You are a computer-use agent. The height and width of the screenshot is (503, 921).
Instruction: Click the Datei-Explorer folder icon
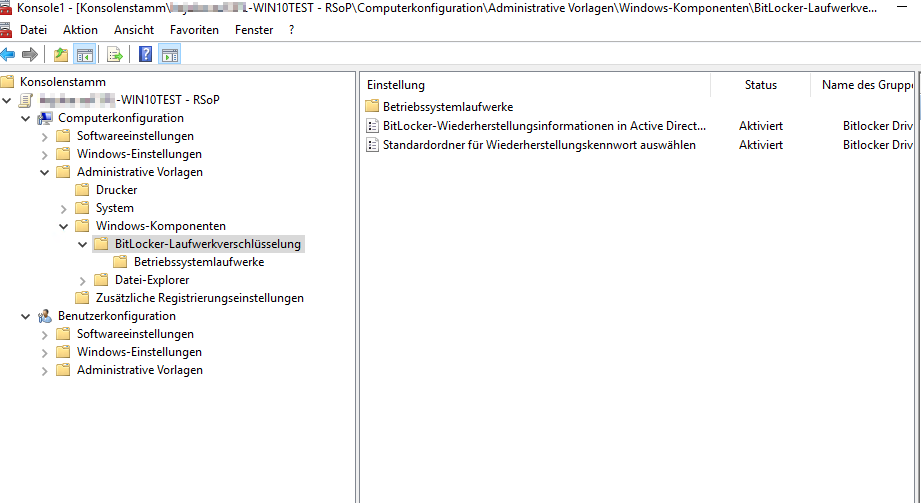(101, 280)
